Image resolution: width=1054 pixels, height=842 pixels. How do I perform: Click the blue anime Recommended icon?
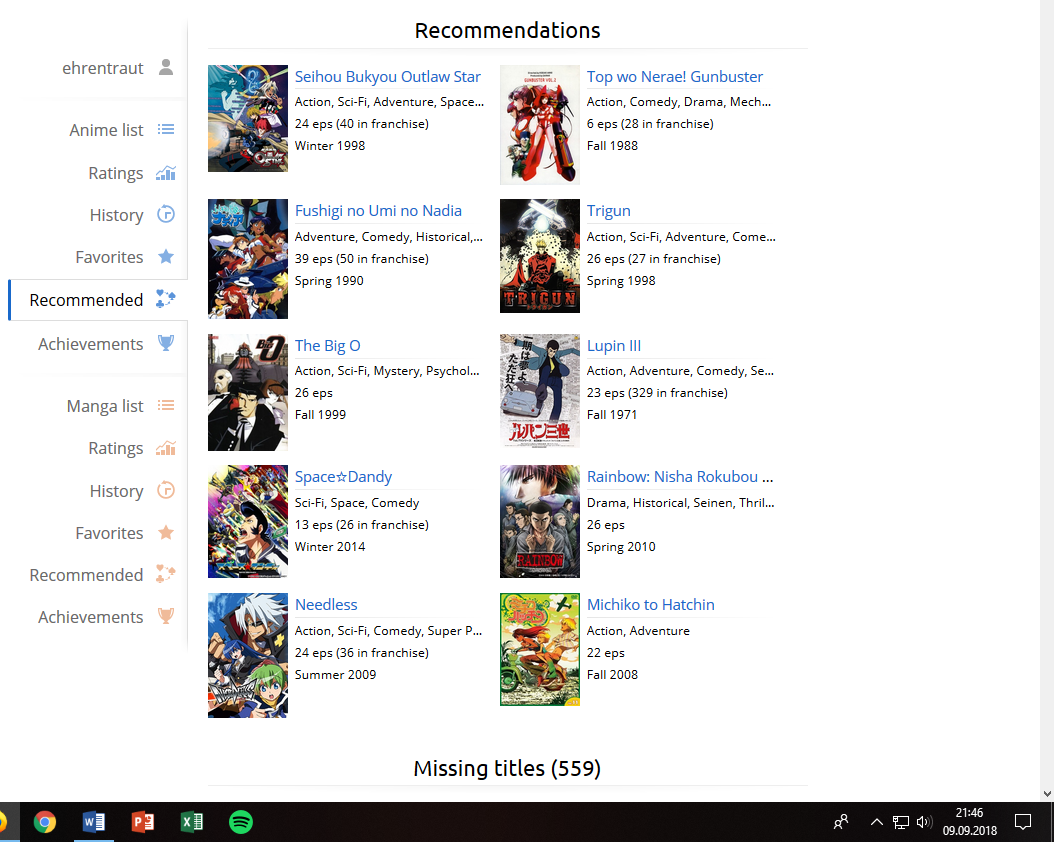pos(166,298)
